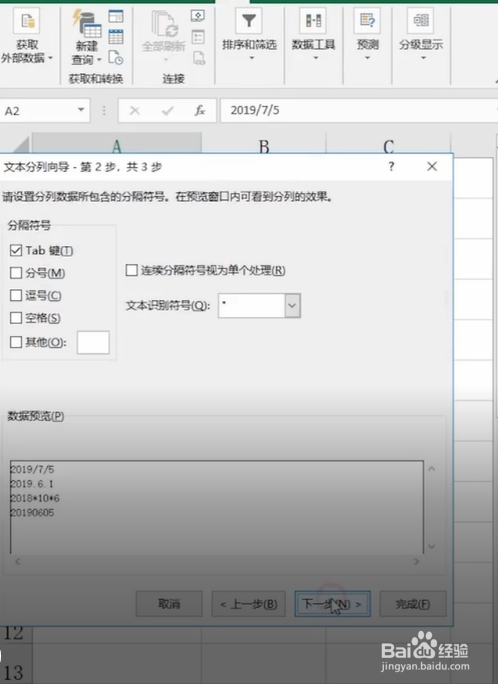Expand dropdown arrow under Forecast

[x=367, y=58]
